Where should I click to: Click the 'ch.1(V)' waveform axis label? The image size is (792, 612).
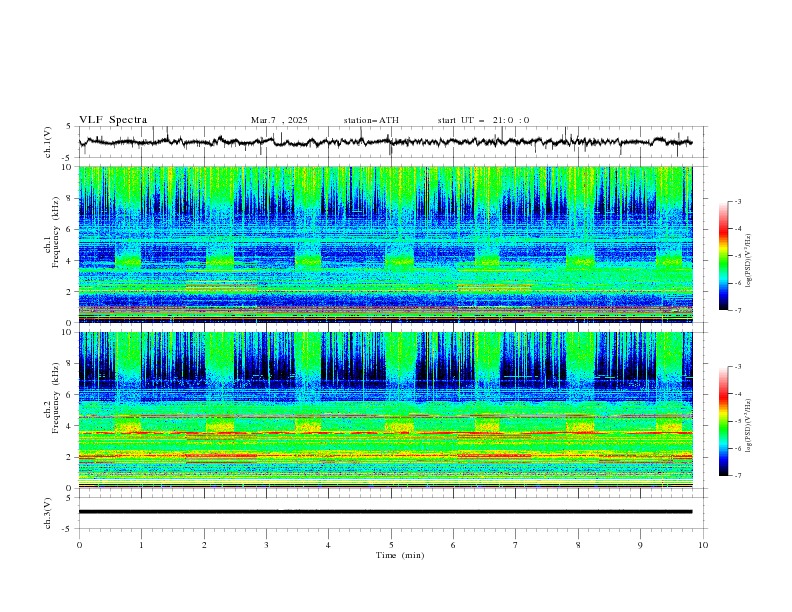coord(48,142)
